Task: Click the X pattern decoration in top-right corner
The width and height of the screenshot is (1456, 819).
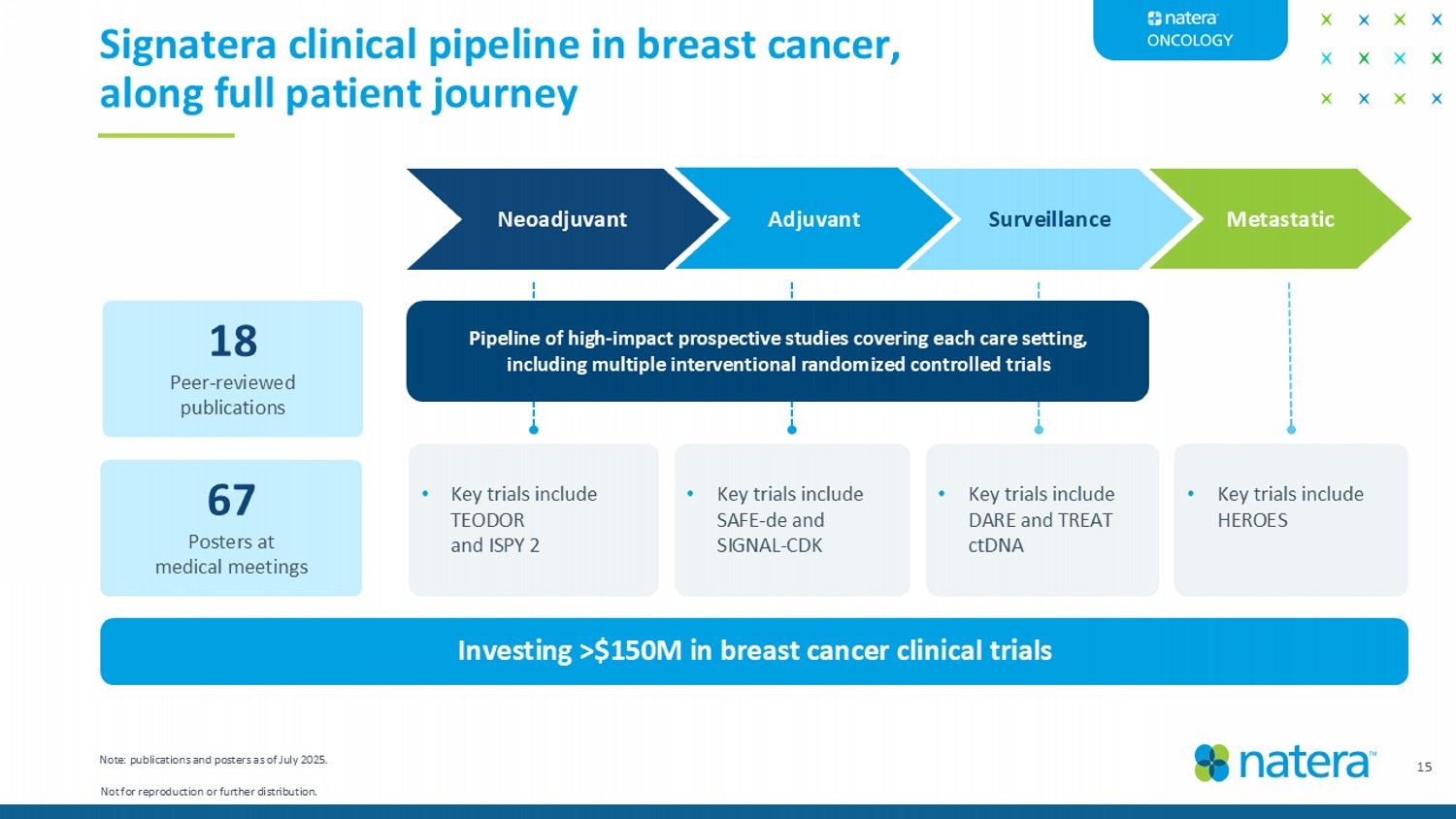Action: [x=1380, y=58]
